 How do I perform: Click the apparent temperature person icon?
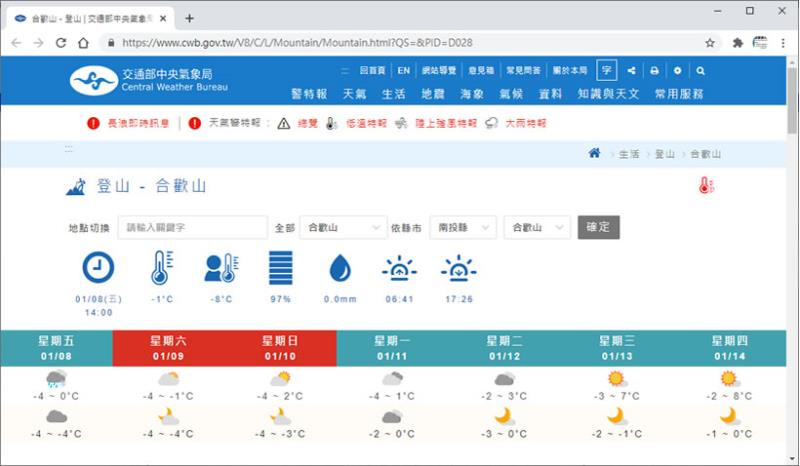click(221, 267)
